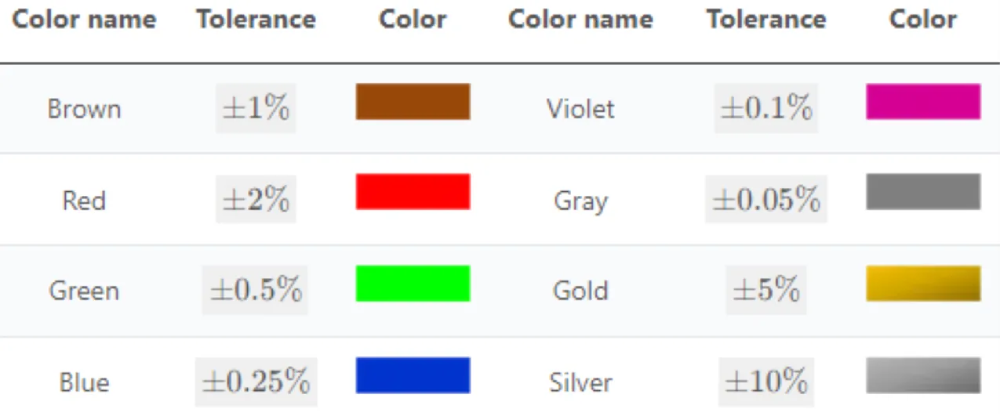
Task: Select the ±0.05% tolerance value
Action: click(766, 200)
